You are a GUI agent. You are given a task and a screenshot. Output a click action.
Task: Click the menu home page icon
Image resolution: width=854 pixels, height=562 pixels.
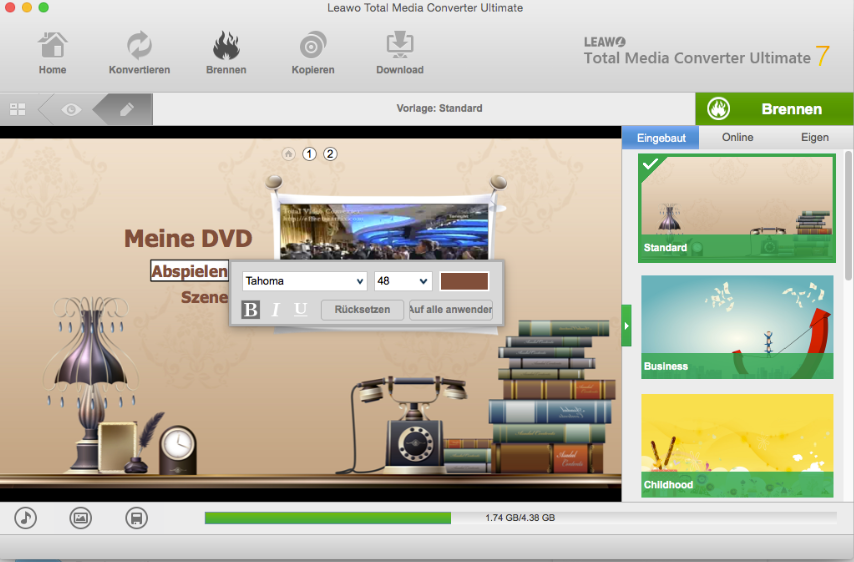click(289, 154)
